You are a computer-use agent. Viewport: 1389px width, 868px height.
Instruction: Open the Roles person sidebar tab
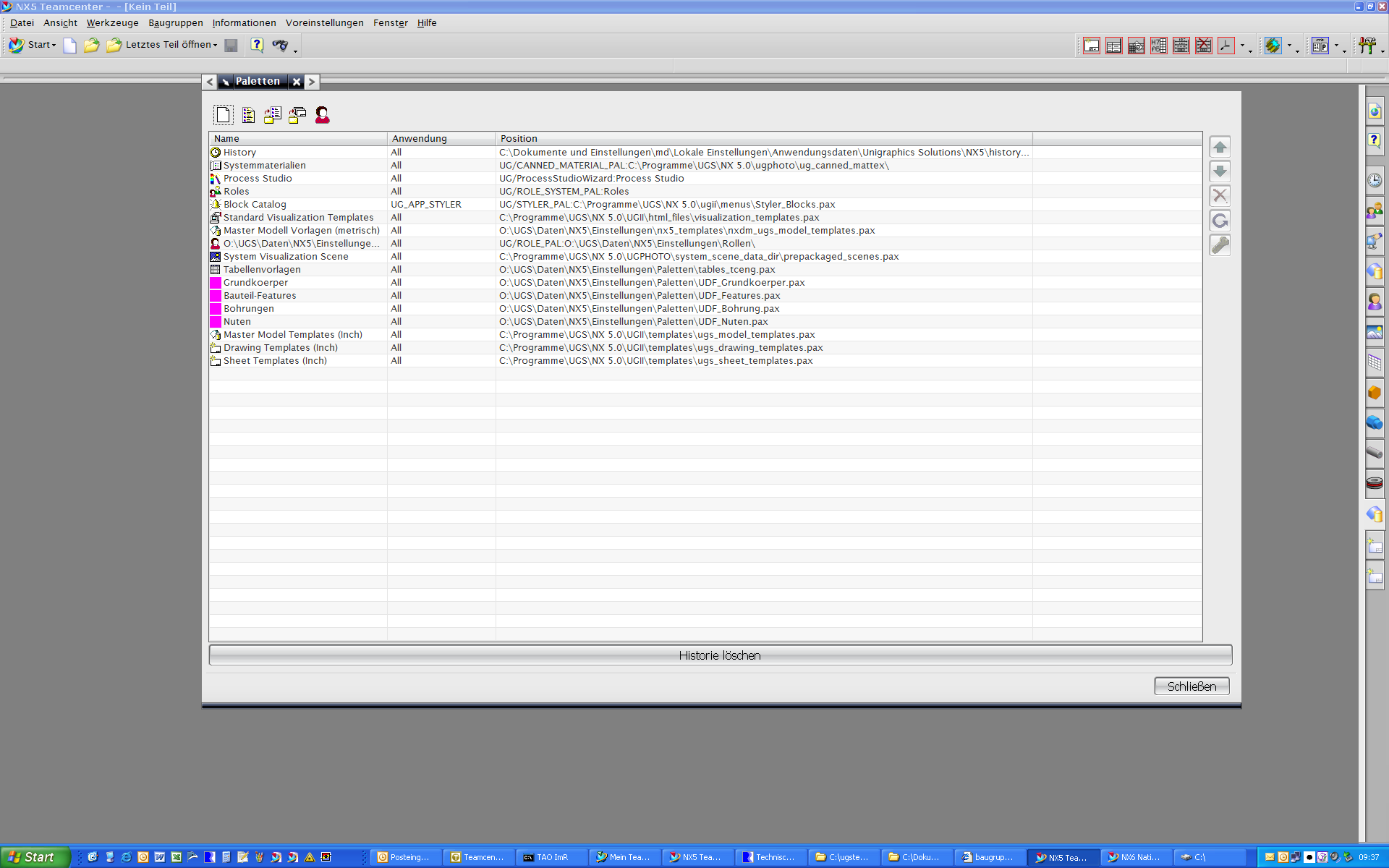(x=1375, y=302)
